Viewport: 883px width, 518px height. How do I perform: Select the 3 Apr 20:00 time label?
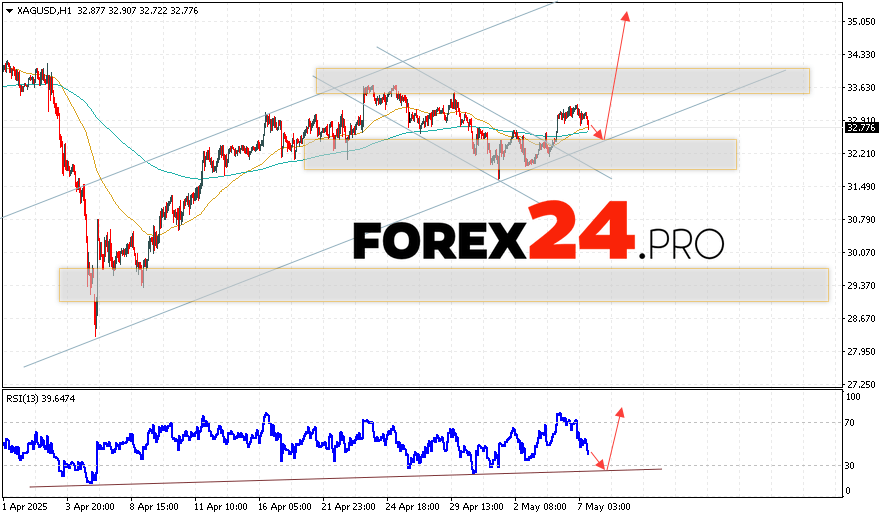[91, 507]
